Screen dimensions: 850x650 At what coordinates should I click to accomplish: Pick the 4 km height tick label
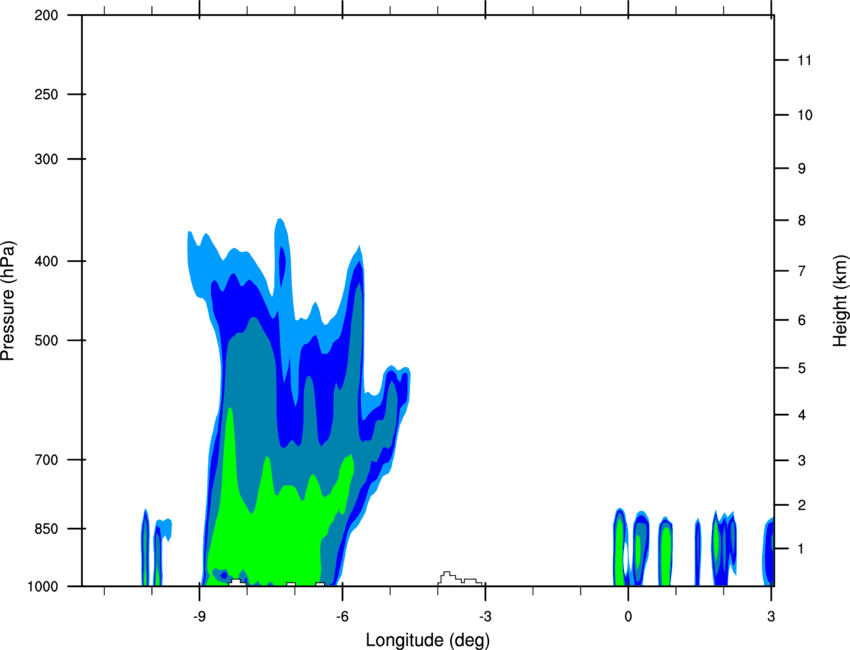(x=802, y=415)
